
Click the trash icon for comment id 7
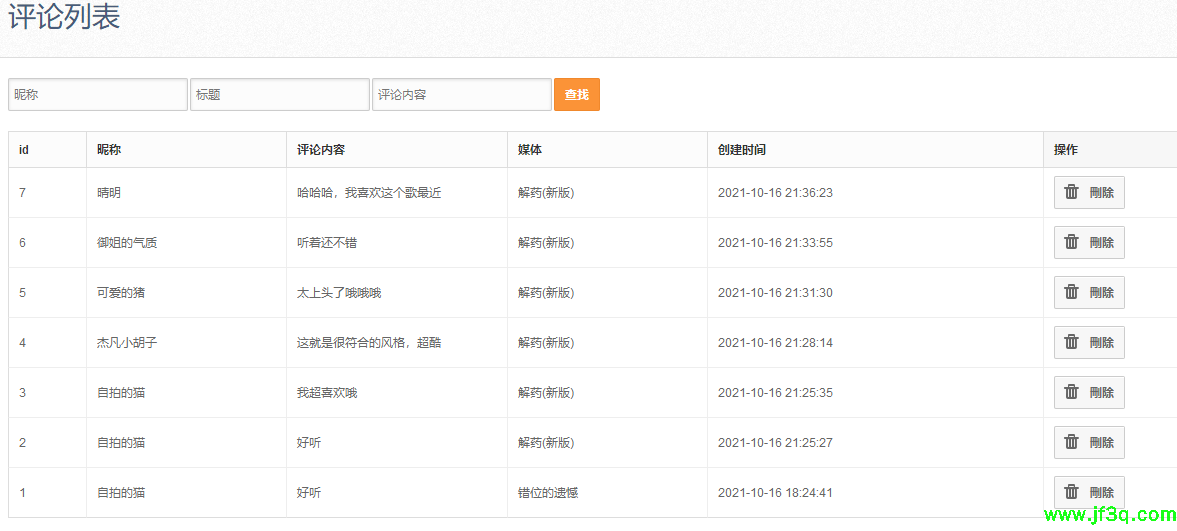click(1071, 192)
